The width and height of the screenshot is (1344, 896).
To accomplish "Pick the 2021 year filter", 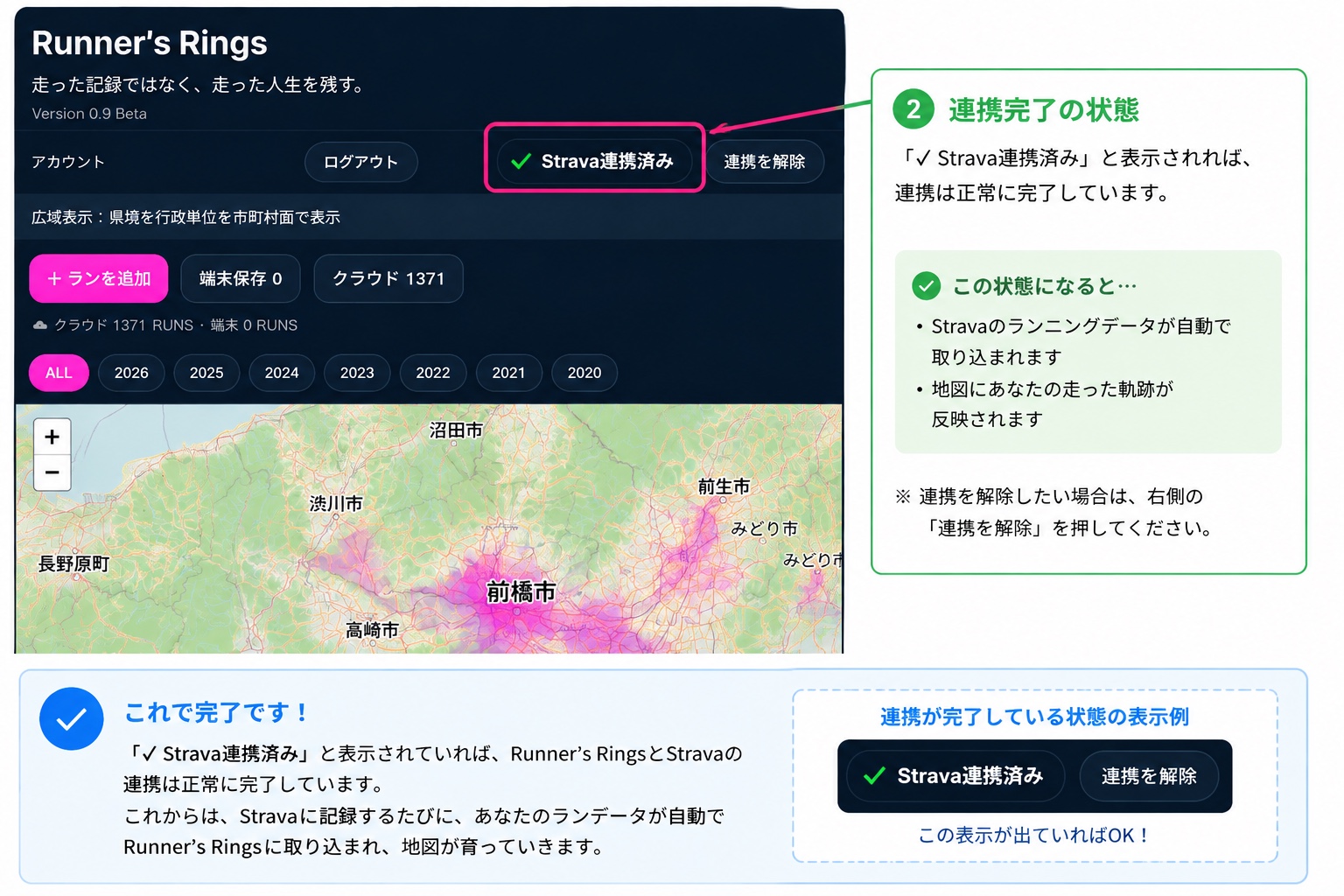I will tap(508, 373).
